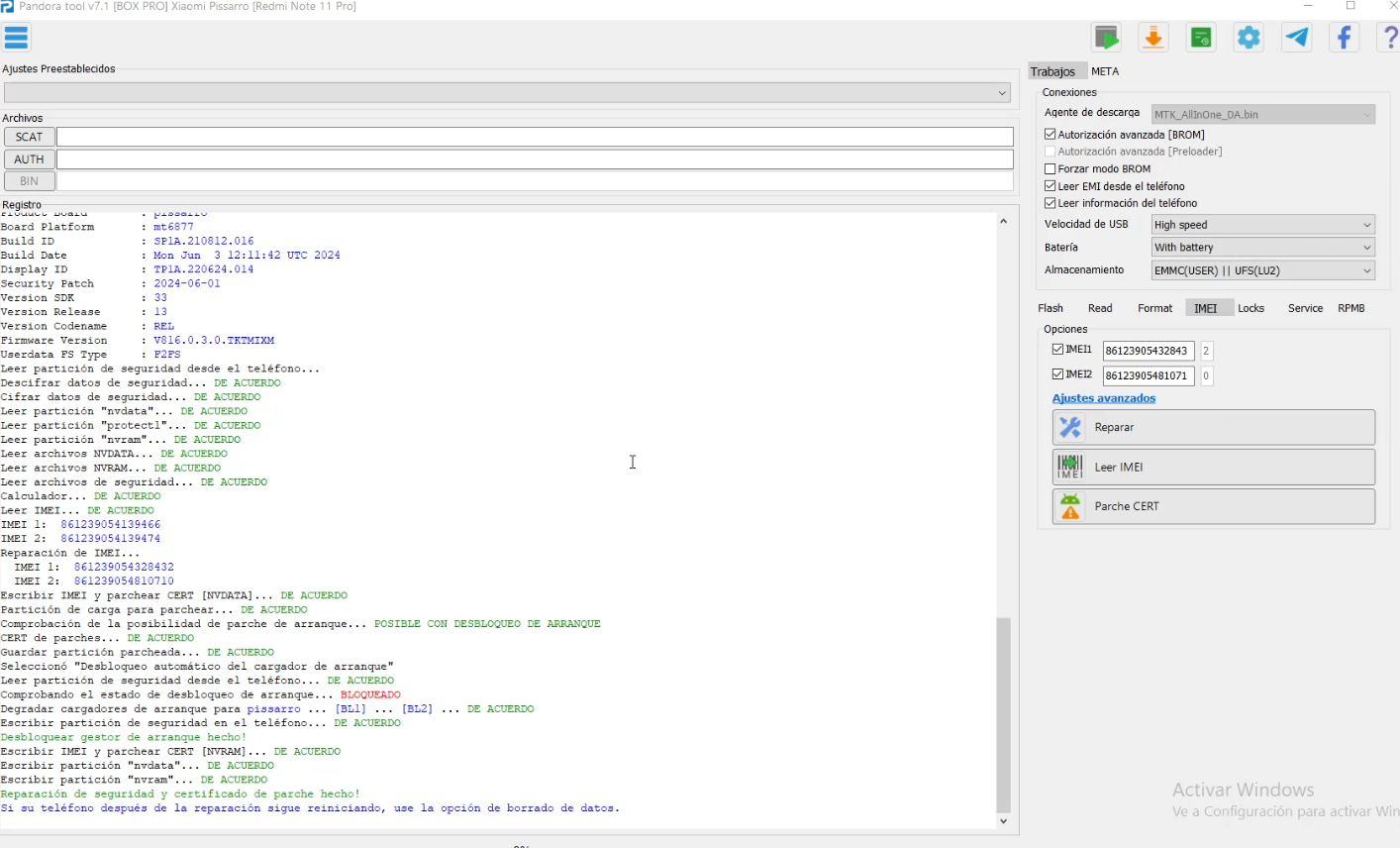Untick the IMEI2 checkbox
Image resolution: width=1400 pixels, height=848 pixels.
(1058, 374)
